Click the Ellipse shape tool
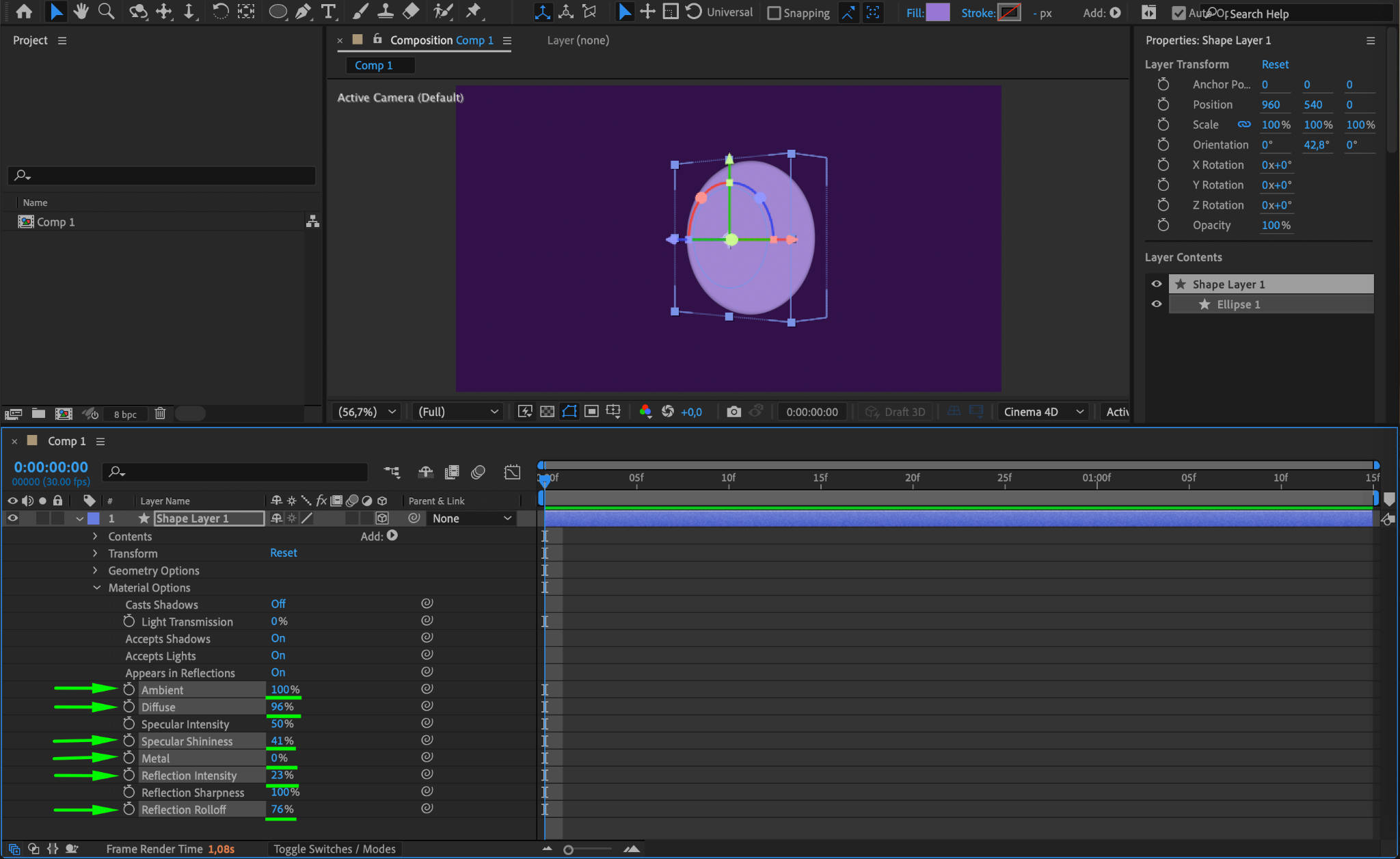The image size is (1400, 859). (x=278, y=11)
